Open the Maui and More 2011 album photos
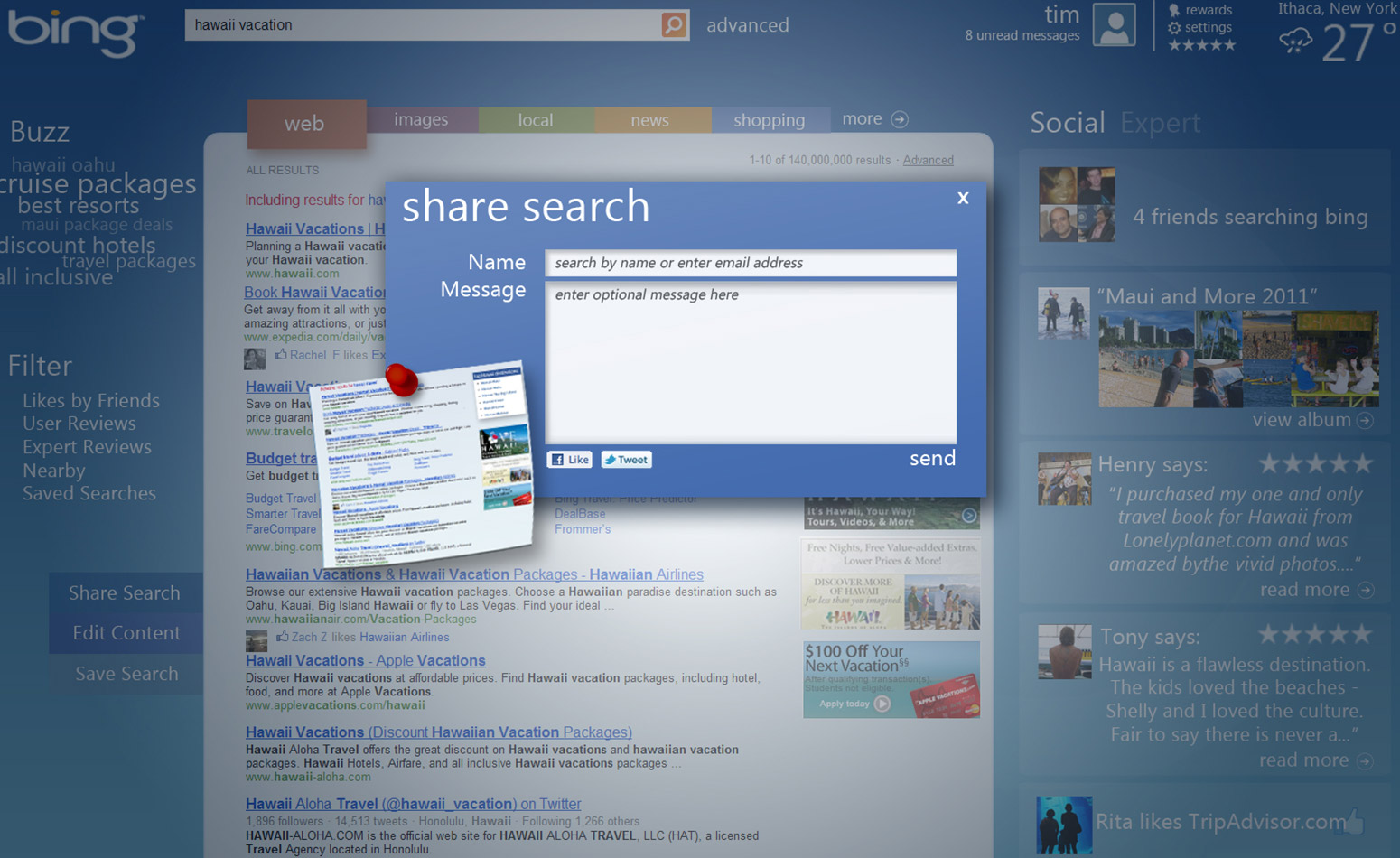The width and height of the screenshot is (1400, 858). (1238, 359)
